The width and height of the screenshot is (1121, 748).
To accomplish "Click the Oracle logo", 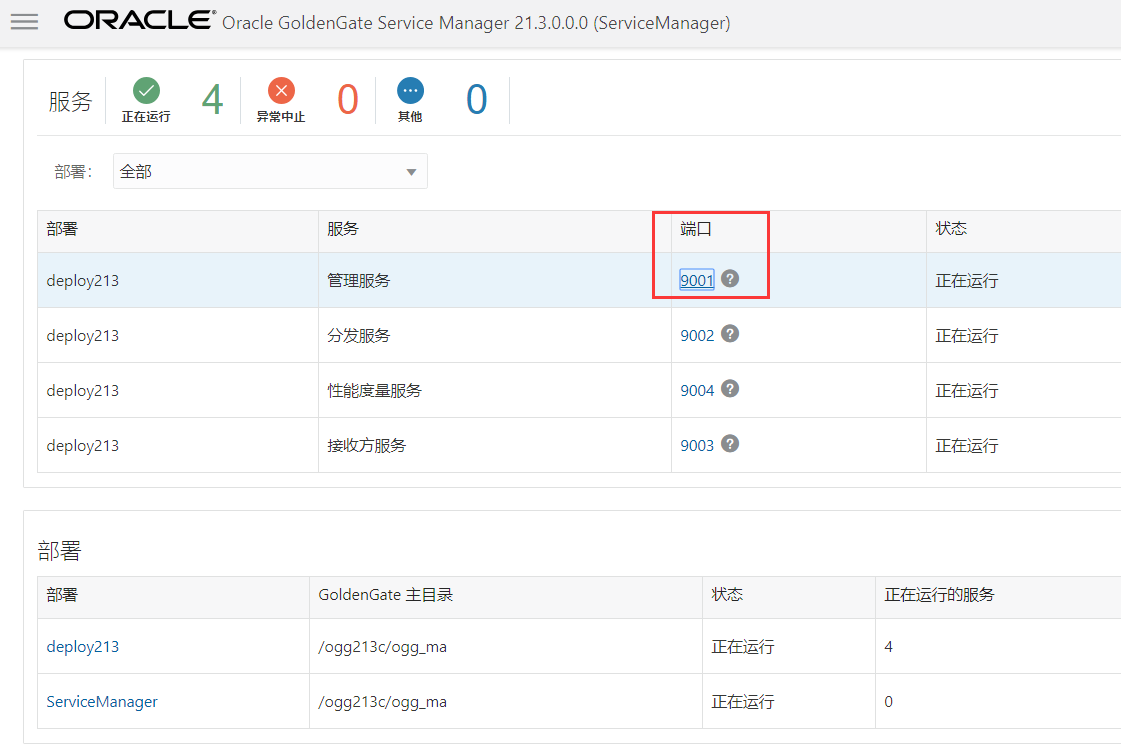I will (x=139, y=20).
